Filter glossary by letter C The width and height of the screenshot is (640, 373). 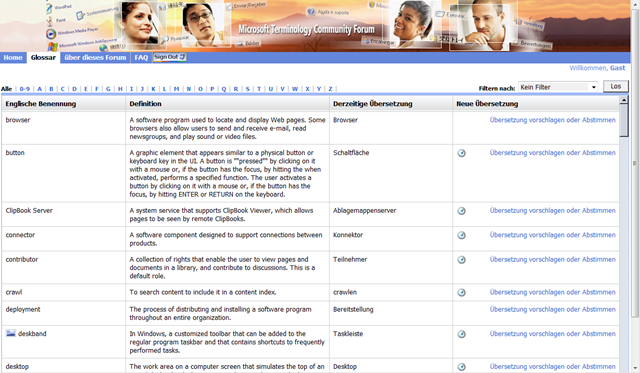[62, 89]
